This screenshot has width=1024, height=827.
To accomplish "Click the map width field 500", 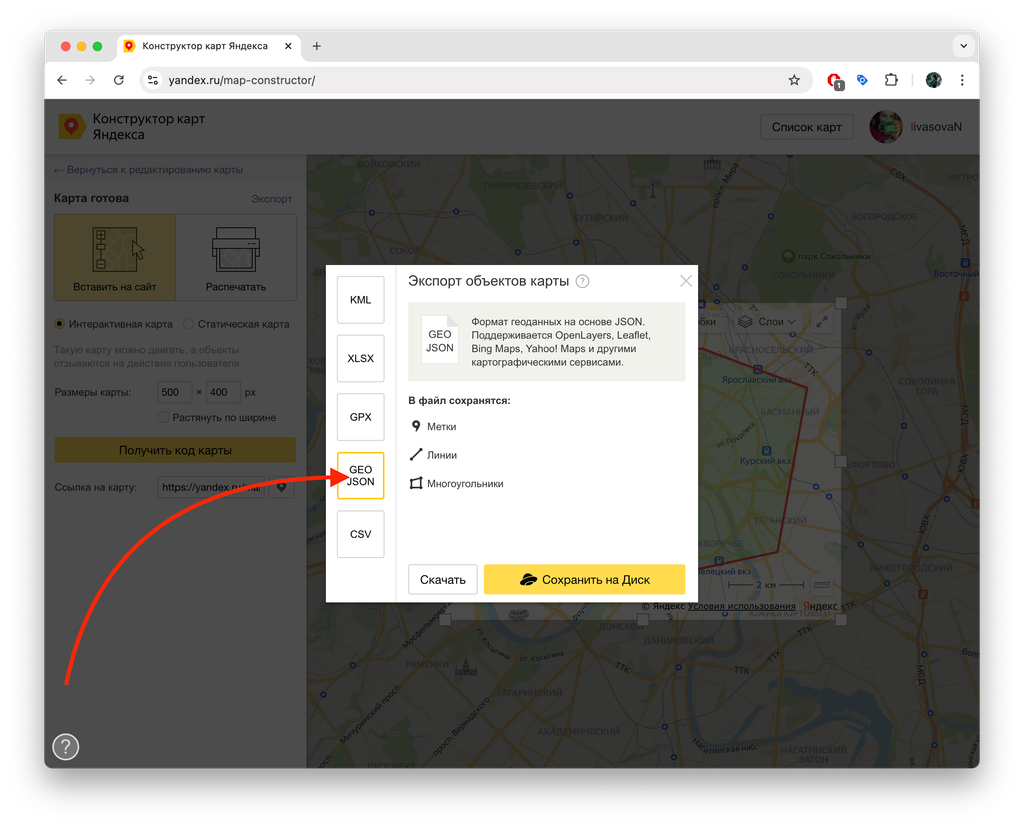I will pyautogui.click(x=175, y=392).
